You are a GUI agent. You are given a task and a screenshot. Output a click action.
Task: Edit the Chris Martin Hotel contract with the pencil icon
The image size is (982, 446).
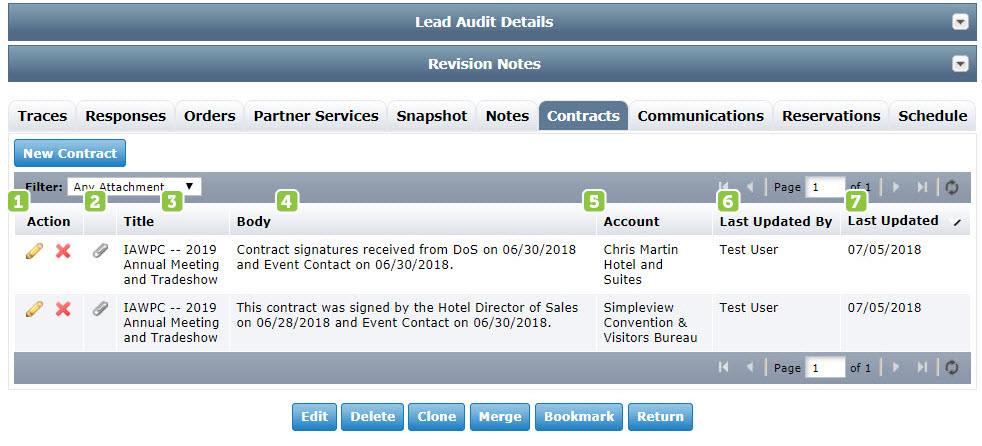coord(34,251)
